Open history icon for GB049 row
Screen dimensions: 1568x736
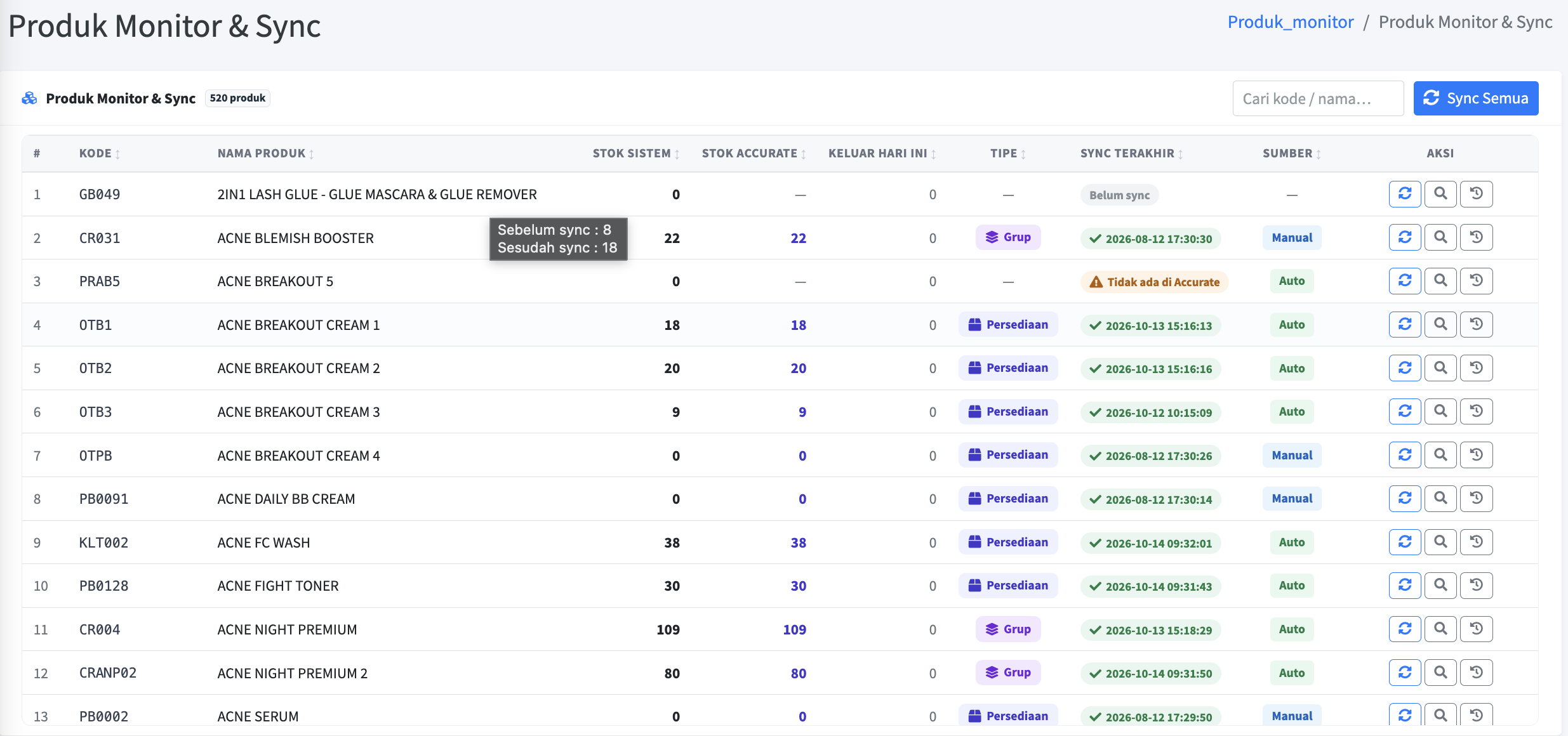[x=1476, y=194]
